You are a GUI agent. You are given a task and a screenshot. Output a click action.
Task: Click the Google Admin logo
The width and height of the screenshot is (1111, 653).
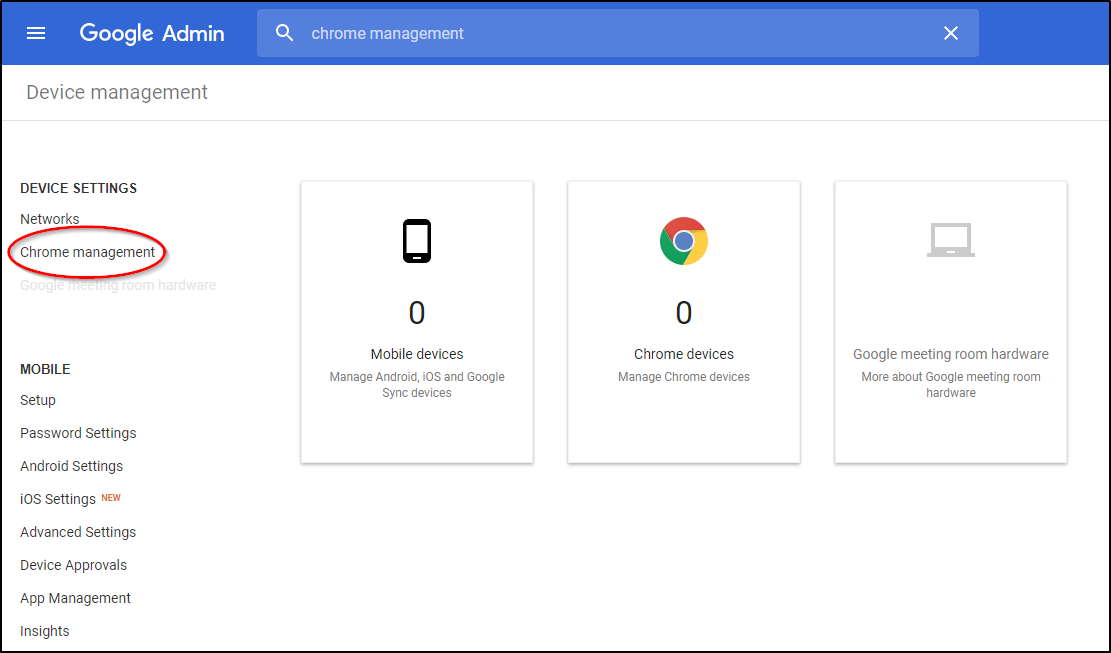(x=152, y=33)
